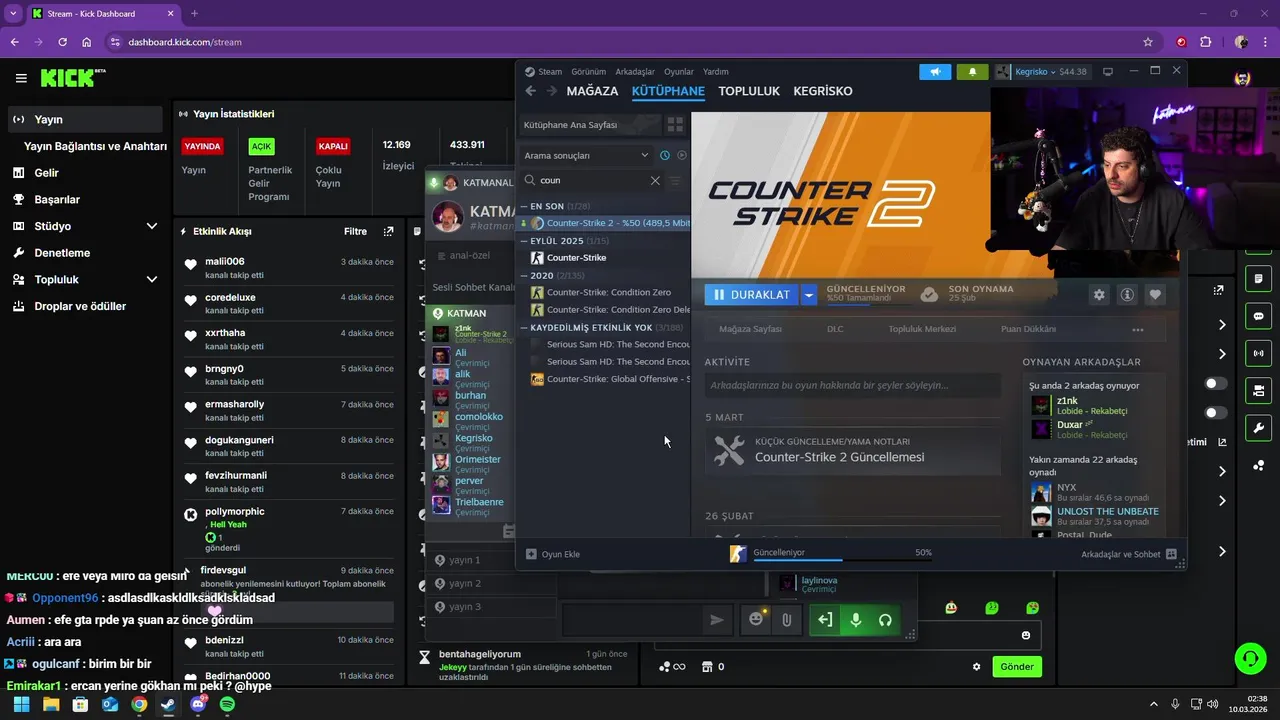Open Kick sidebar wrench tools icon

point(1258,428)
